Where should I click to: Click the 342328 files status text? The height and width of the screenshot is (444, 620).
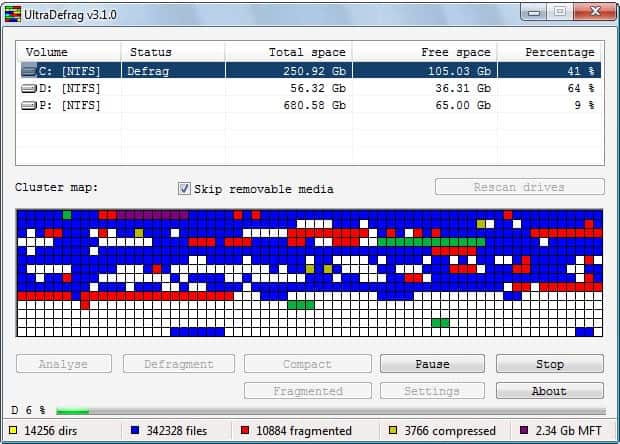tap(177, 430)
